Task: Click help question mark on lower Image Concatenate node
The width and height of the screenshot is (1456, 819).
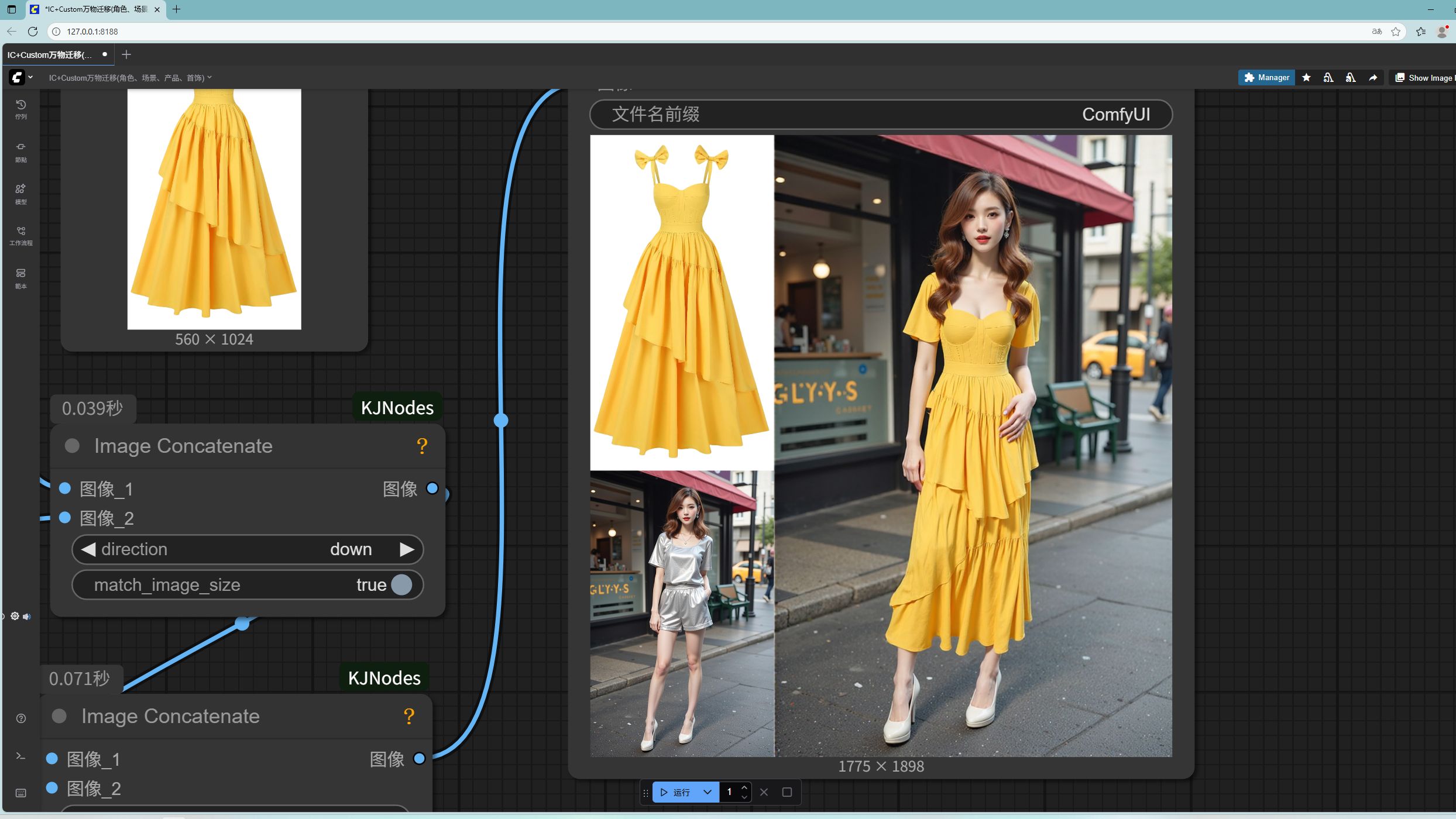Action: tap(409, 716)
